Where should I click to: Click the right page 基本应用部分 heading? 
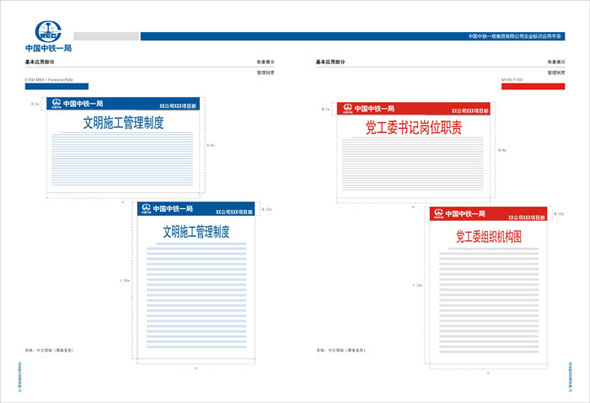pos(330,62)
